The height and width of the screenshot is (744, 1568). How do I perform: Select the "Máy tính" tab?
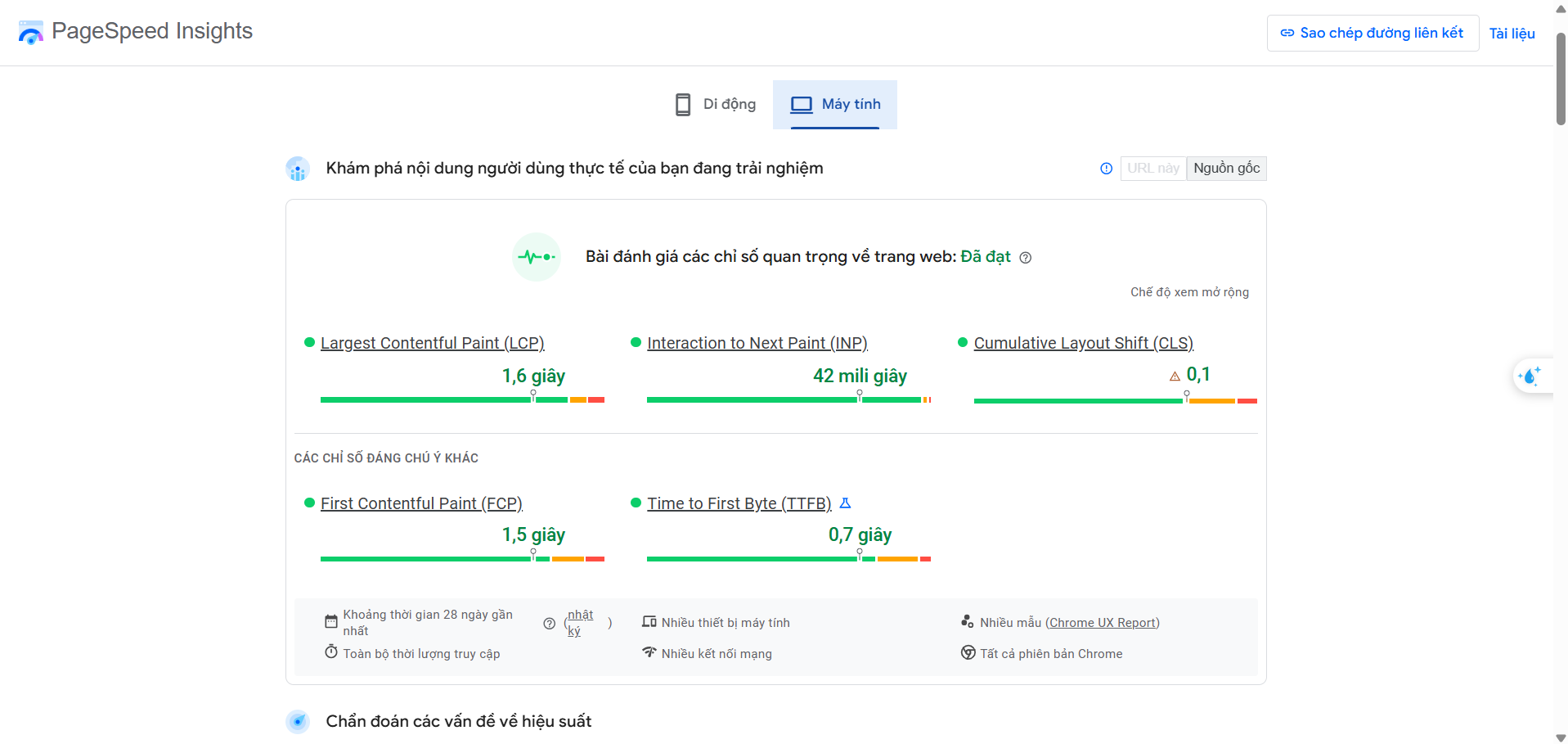tap(834, 104)
